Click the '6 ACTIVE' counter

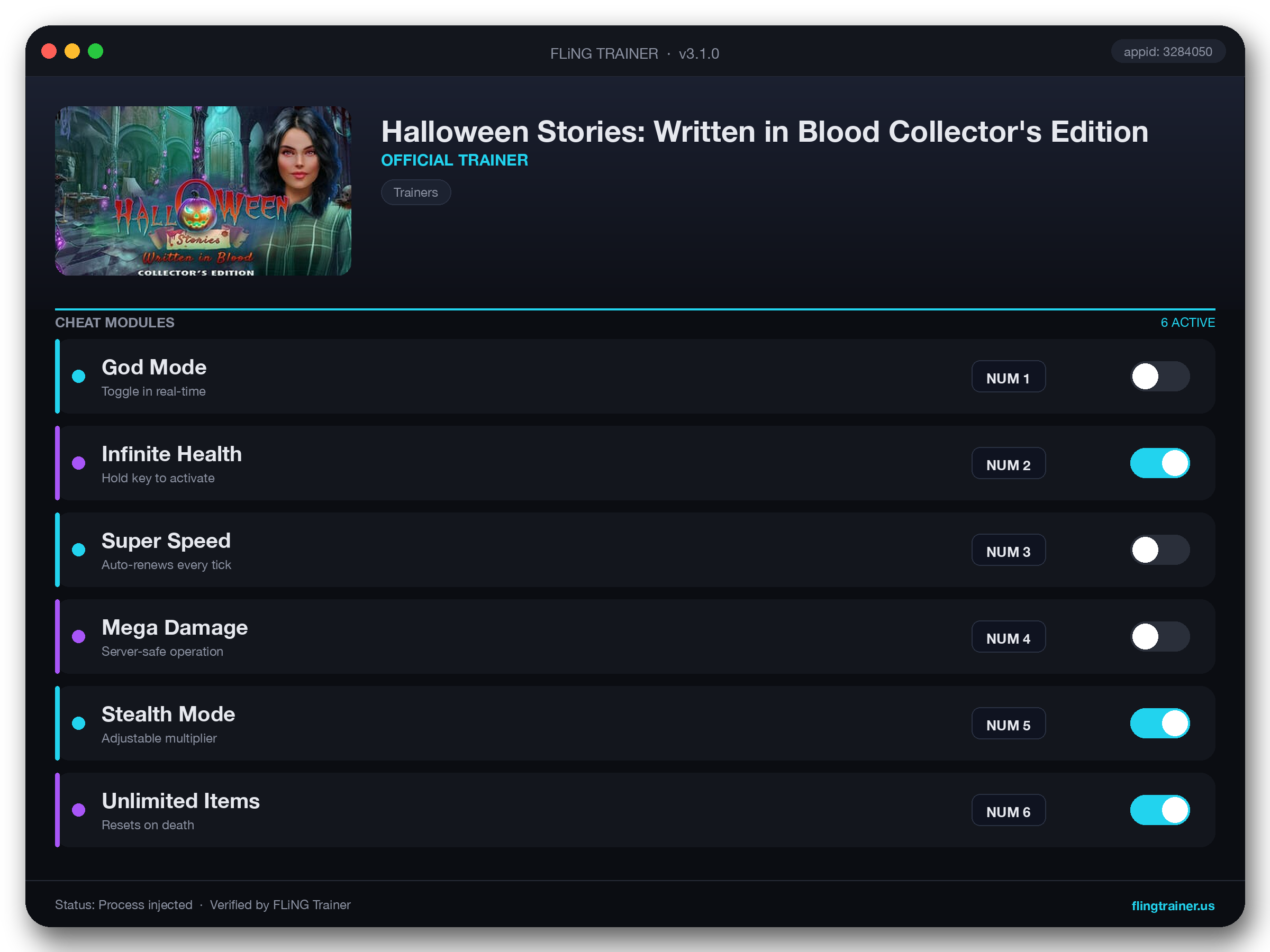click(x=1187, y=323)
